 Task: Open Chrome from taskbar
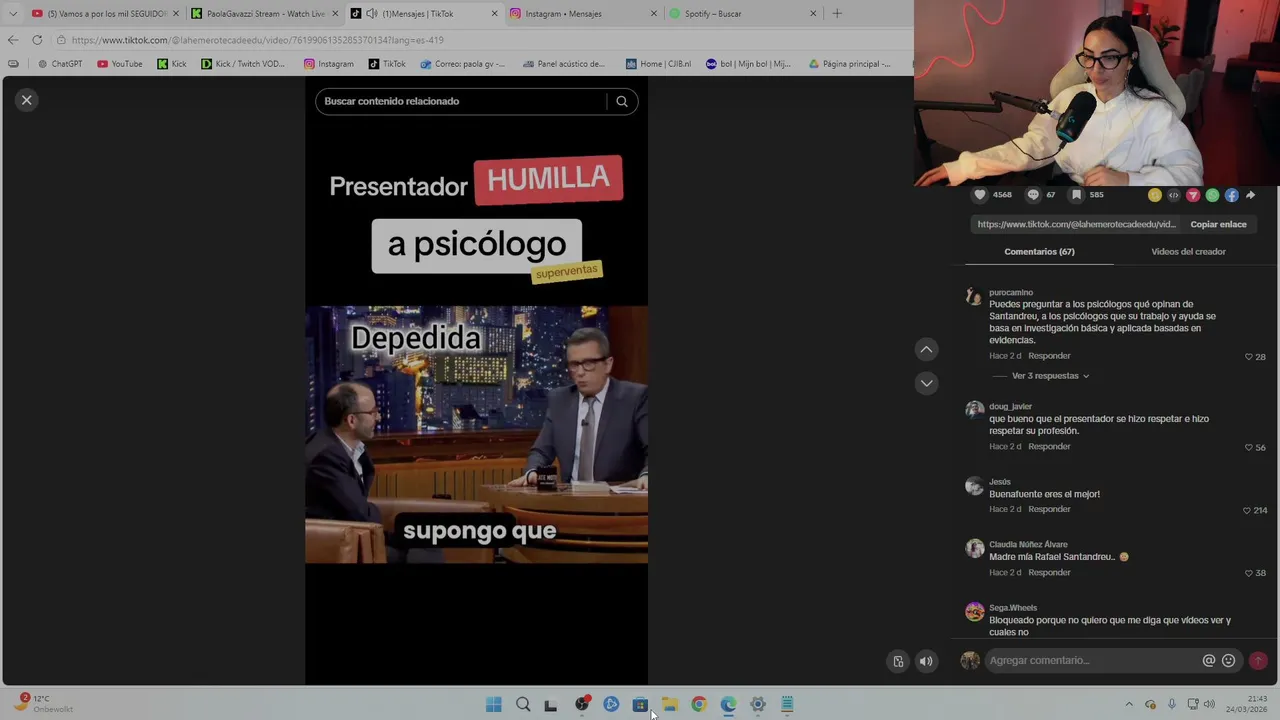(x=699, y=705)
